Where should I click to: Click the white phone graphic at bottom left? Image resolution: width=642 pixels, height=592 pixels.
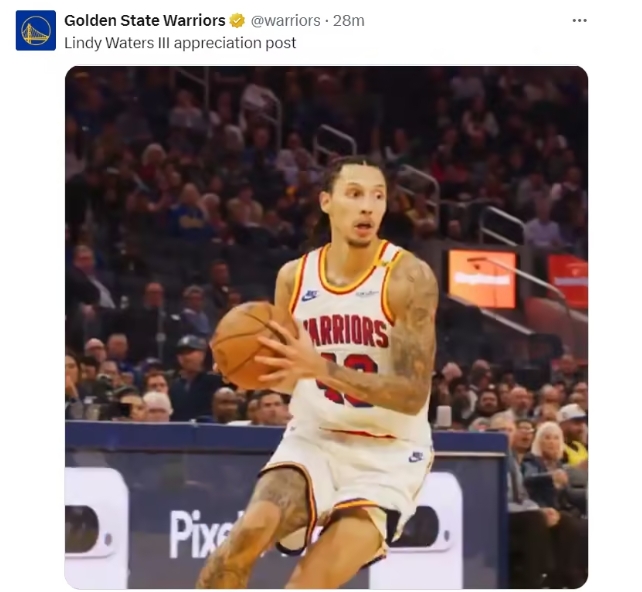pyautogui.click(x=96, y=528)
